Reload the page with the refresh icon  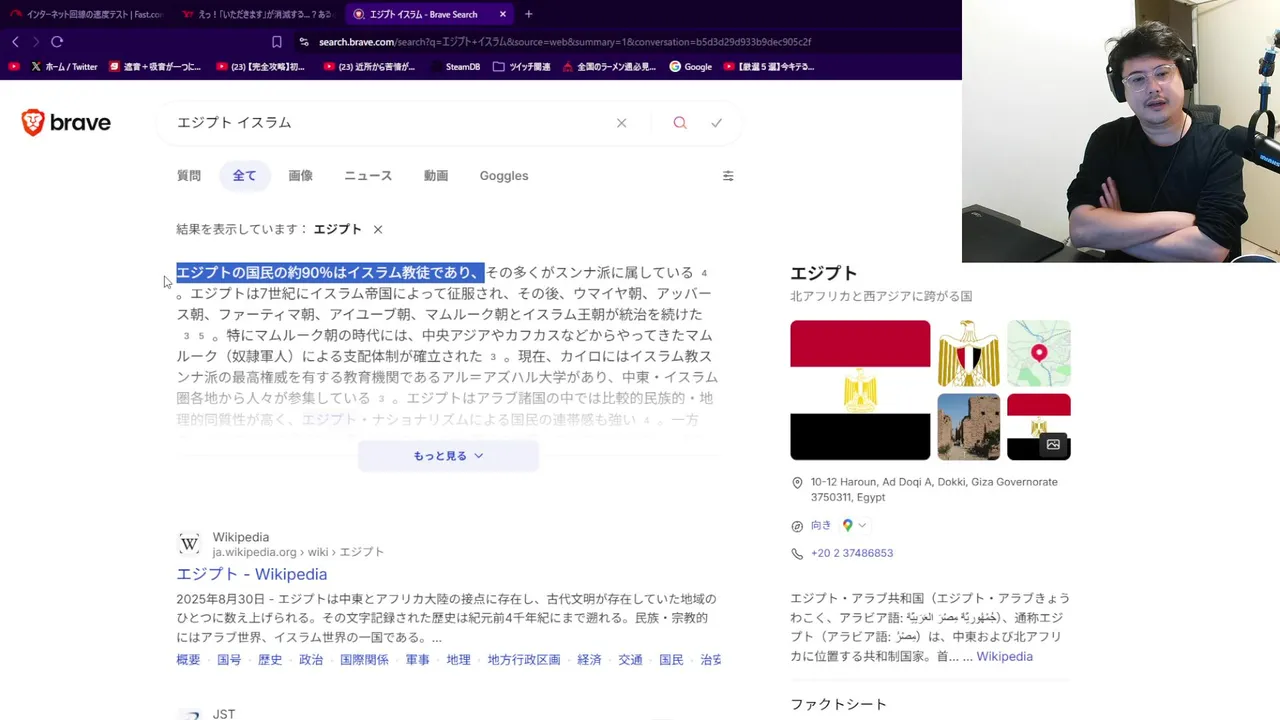[57, 42]
